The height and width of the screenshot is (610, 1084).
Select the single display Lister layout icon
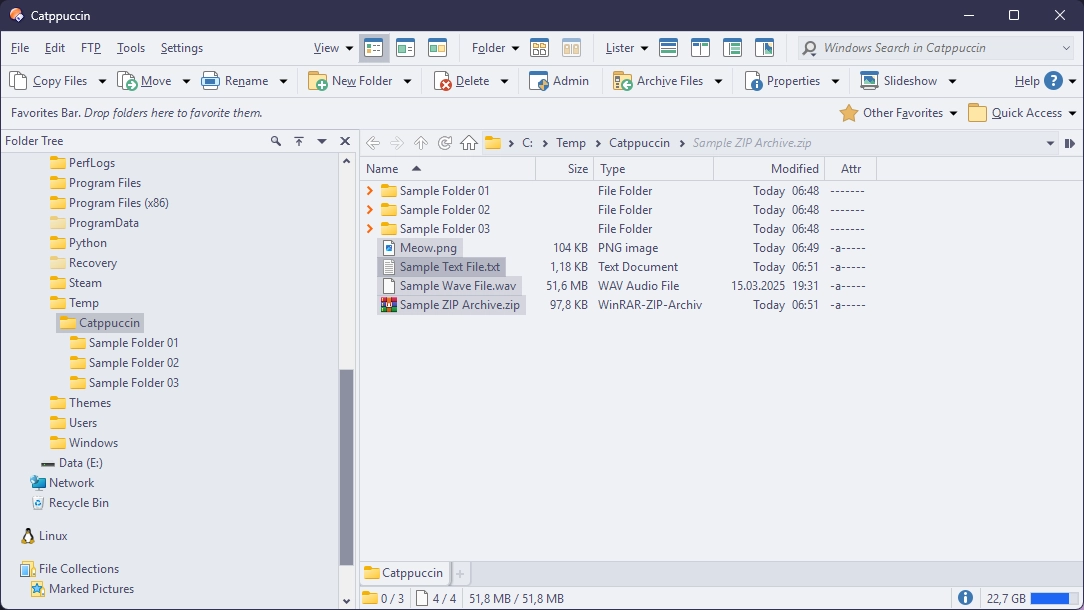pyautogui.click(x=669, y=48)
